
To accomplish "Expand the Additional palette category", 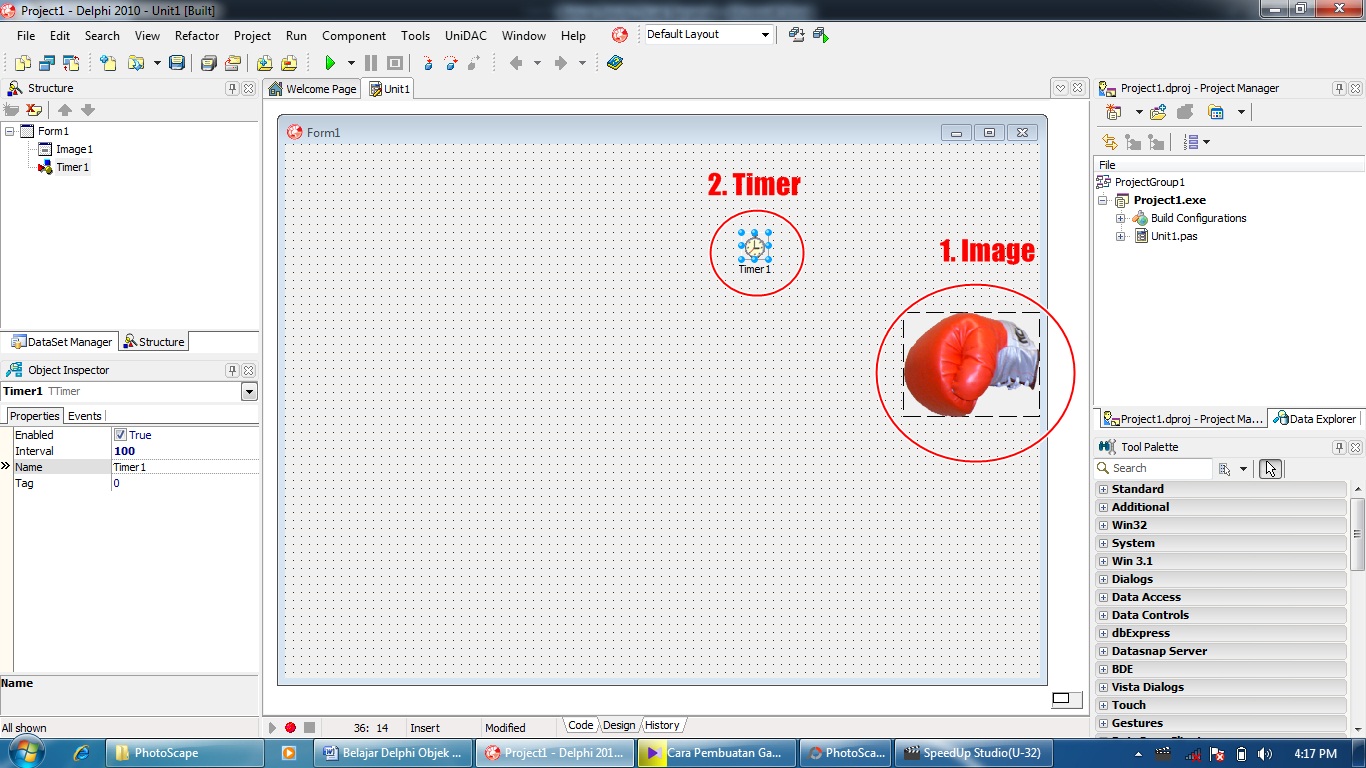I will (1103, 507).
